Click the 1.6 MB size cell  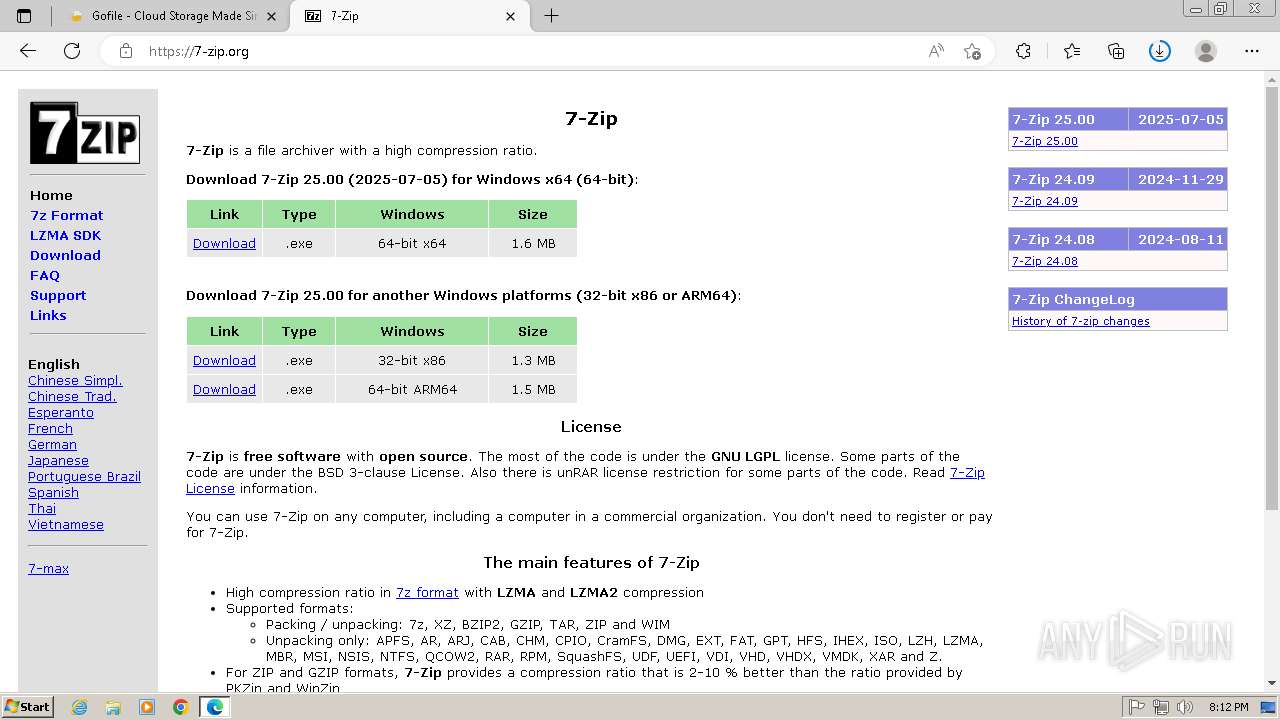(533, 243)
